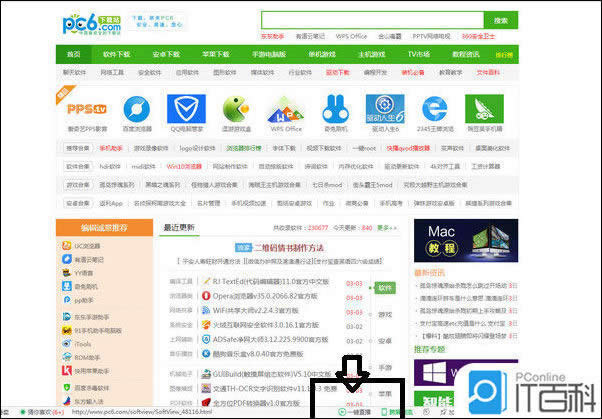Select the QQ电脑管家 blue shield icon

[x=186, y=109]
